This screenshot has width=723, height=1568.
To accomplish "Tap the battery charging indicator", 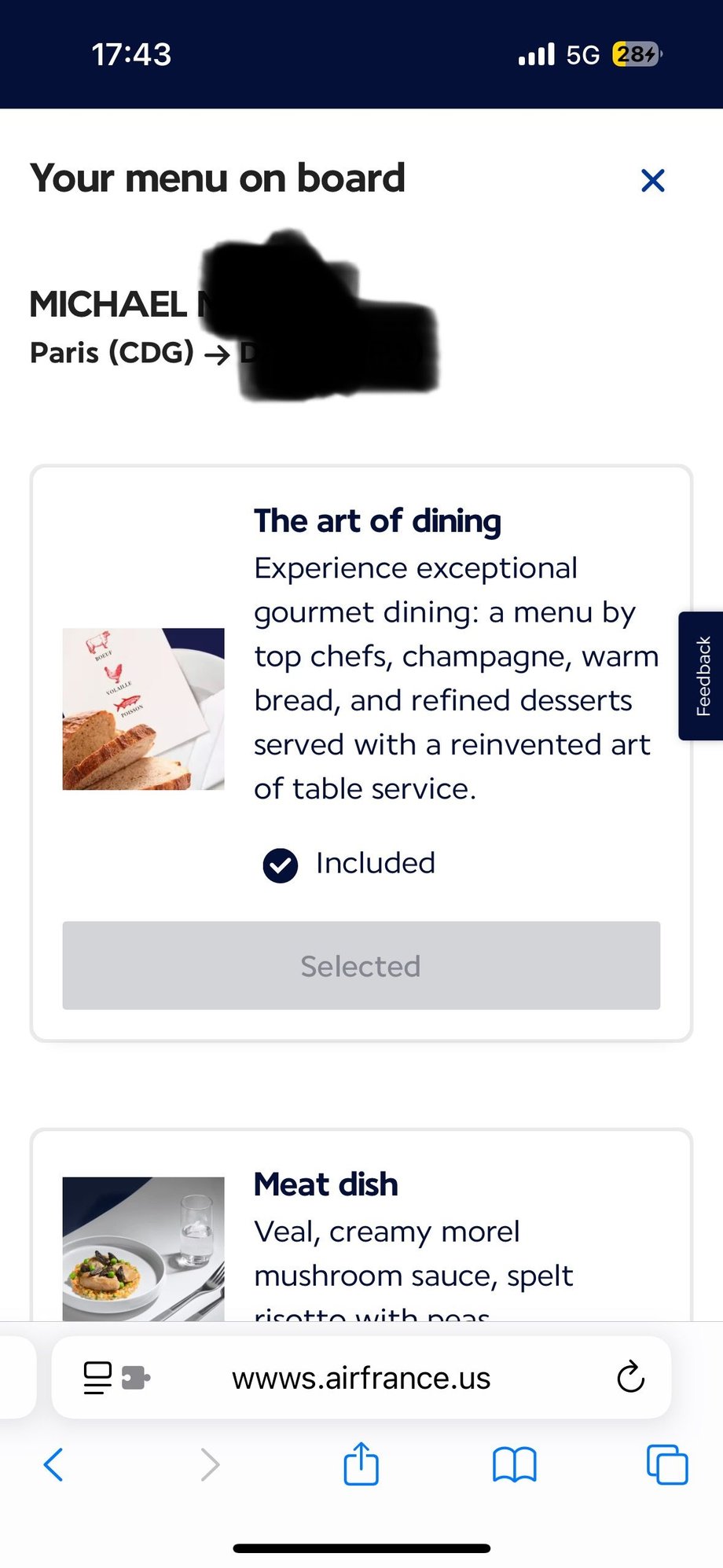I will pos(637,54).
